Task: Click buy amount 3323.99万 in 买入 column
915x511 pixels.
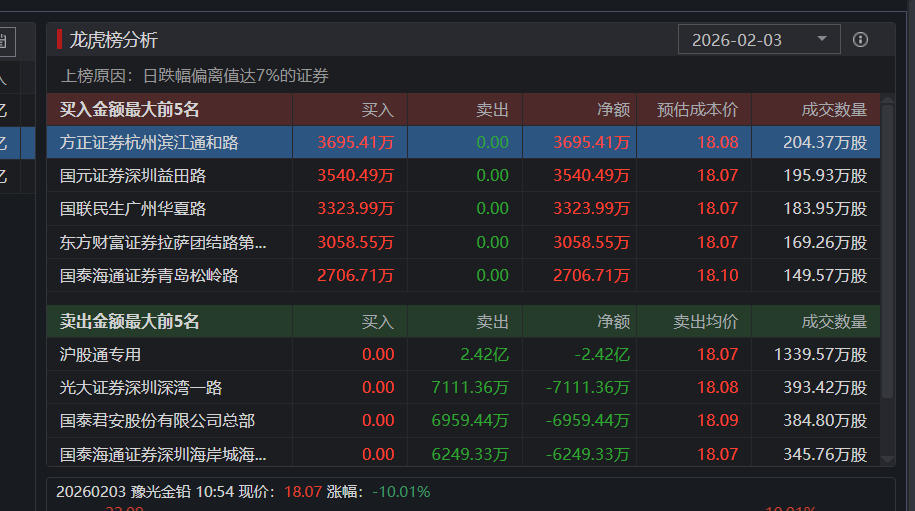Action: click(x=355, y=209)
